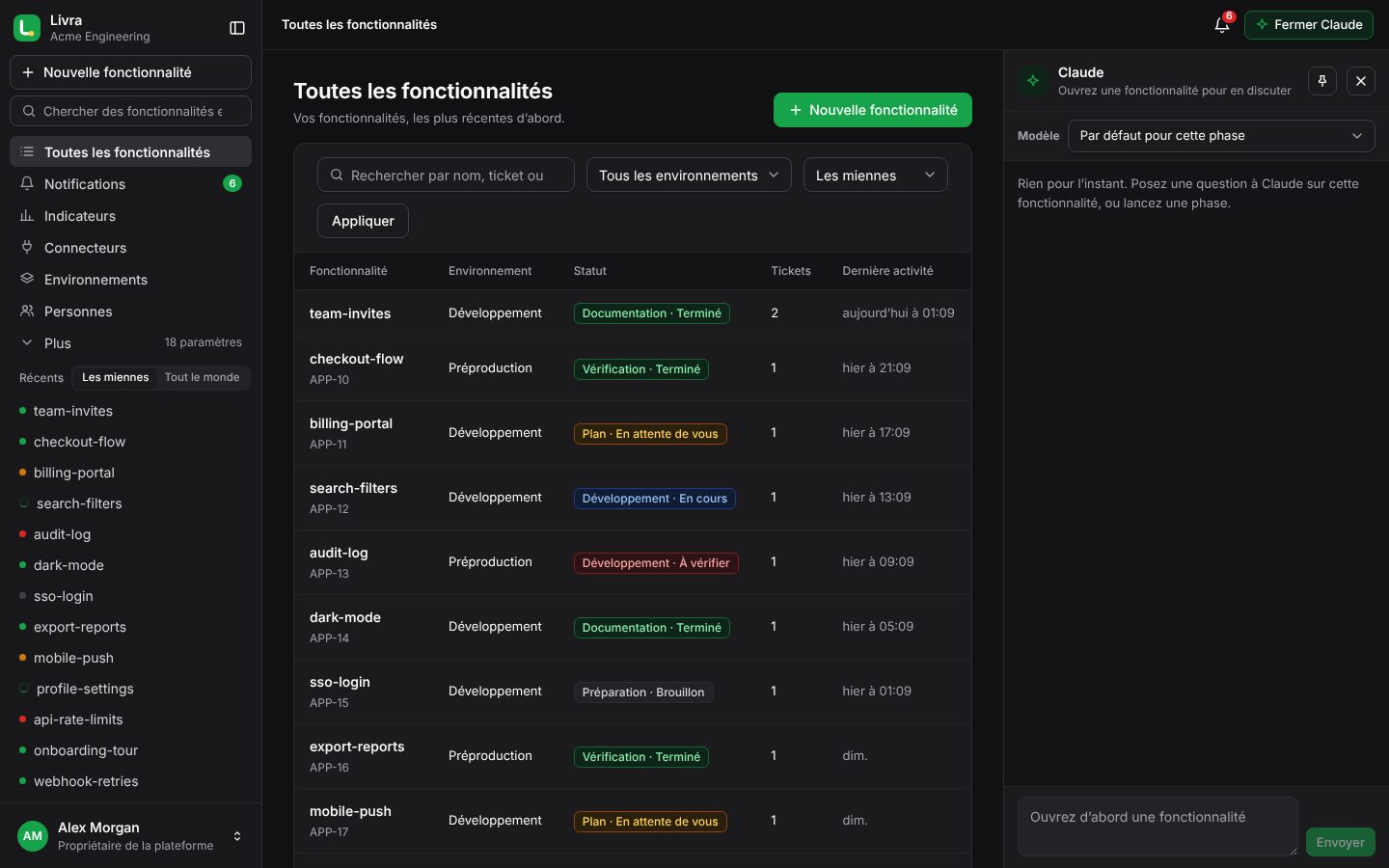Open Notifications in the sidebar
The width and height of the screenshot is (1389, 868).
tap(130, 184)
